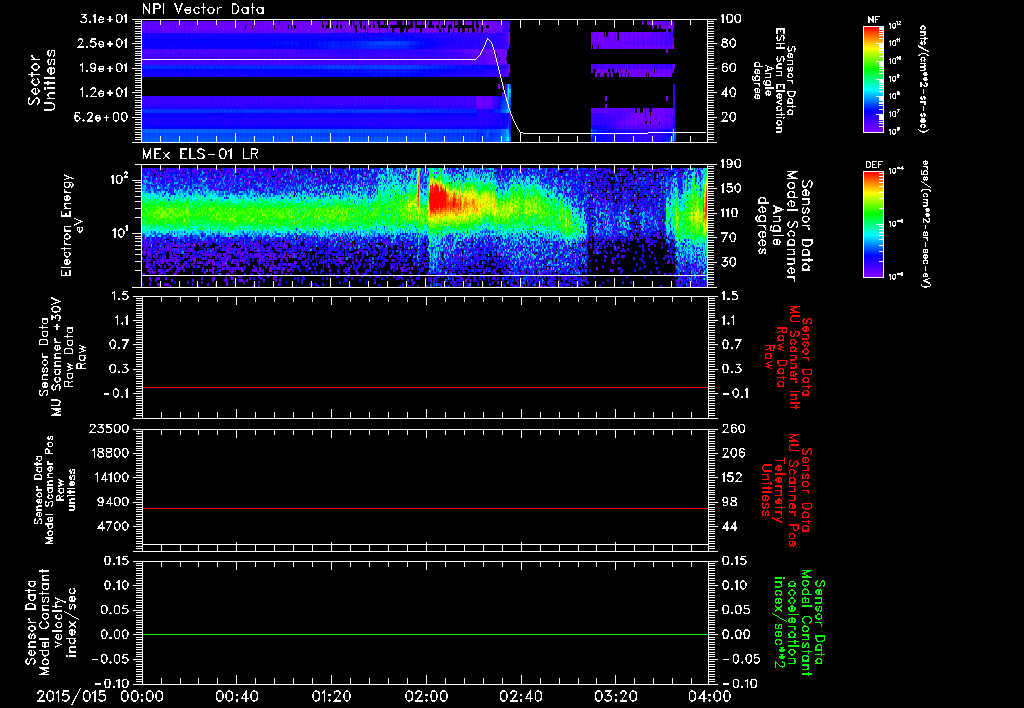Click the "18800" scanner position tick value

pos(108,453)
